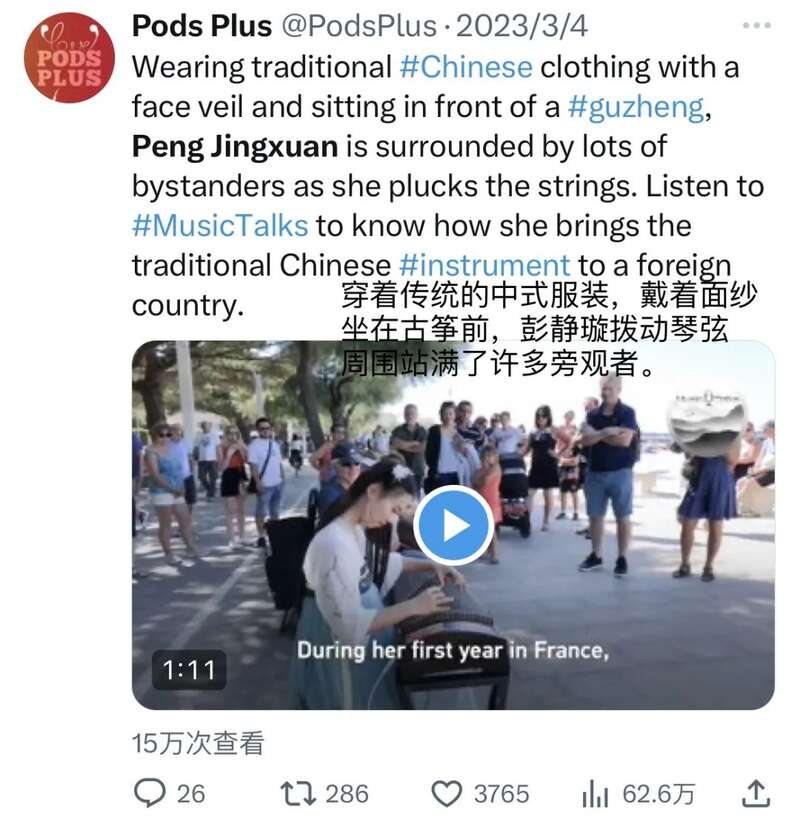
Task: Click the reply speech bubble icon
Action: (150, 793)
